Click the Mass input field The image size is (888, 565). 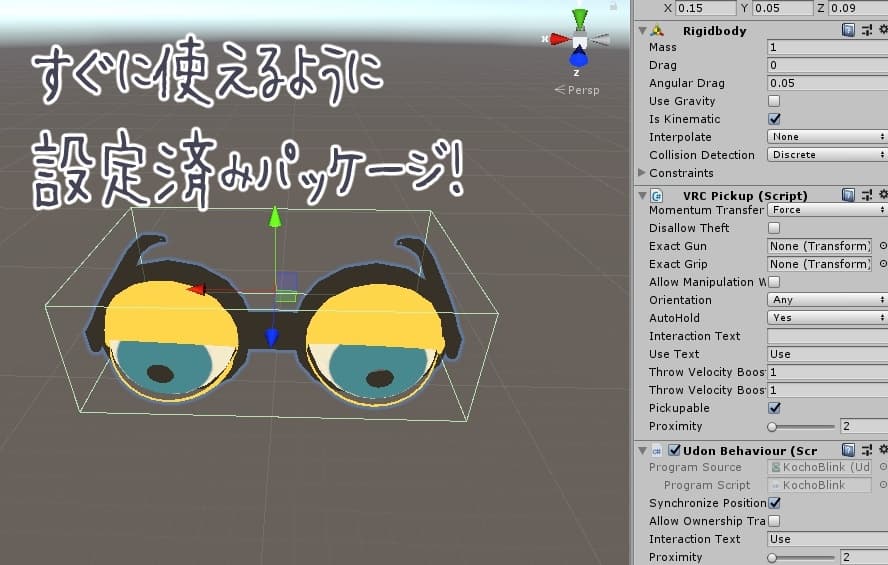tap(827, 47)
